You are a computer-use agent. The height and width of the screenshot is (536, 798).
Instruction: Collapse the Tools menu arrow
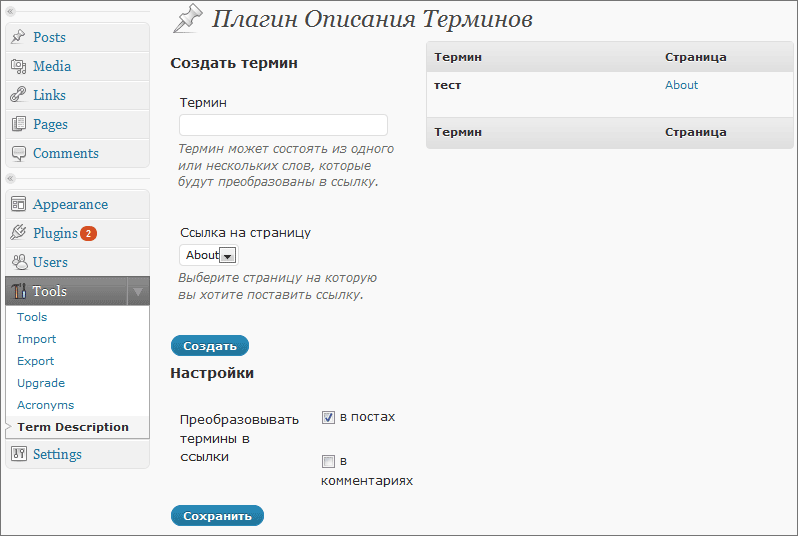pos(138,292)
